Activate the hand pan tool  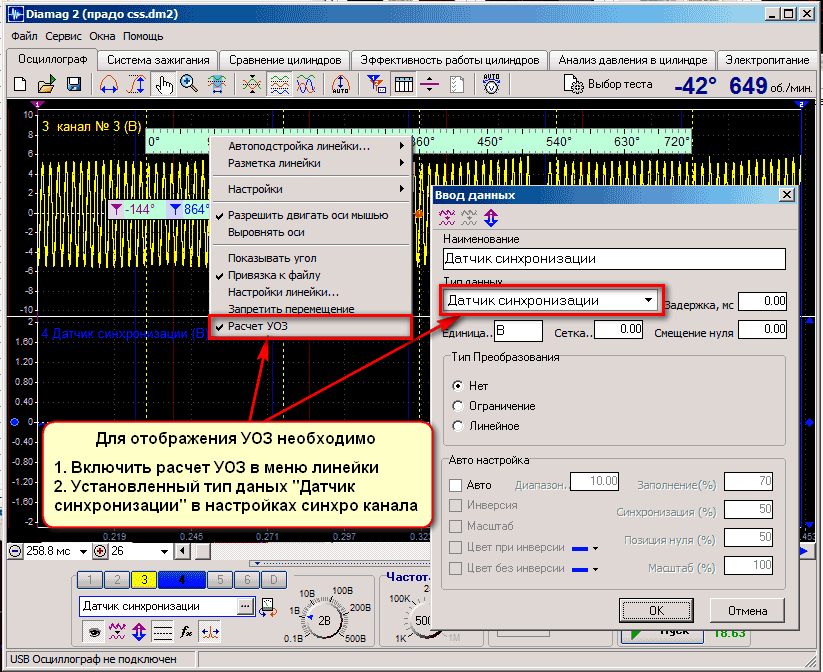point(164,84)
